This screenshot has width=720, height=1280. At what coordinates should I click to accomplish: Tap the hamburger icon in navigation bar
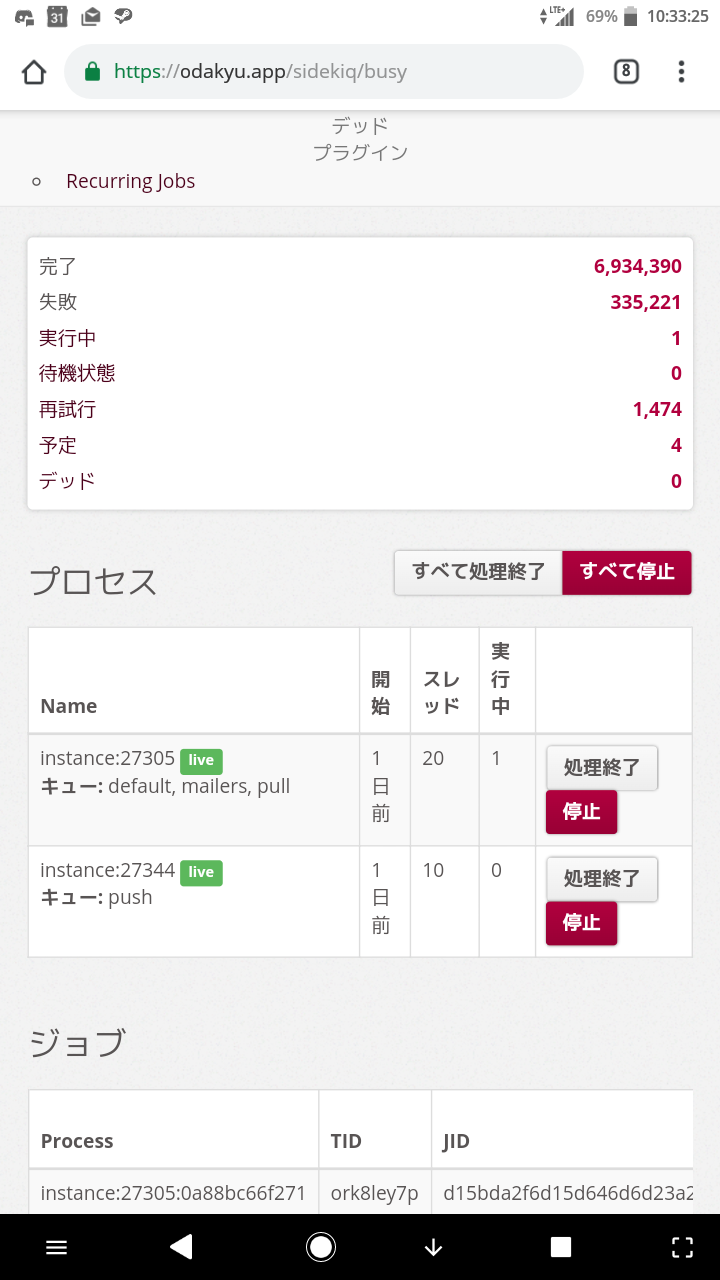[x=57, y=1246]
